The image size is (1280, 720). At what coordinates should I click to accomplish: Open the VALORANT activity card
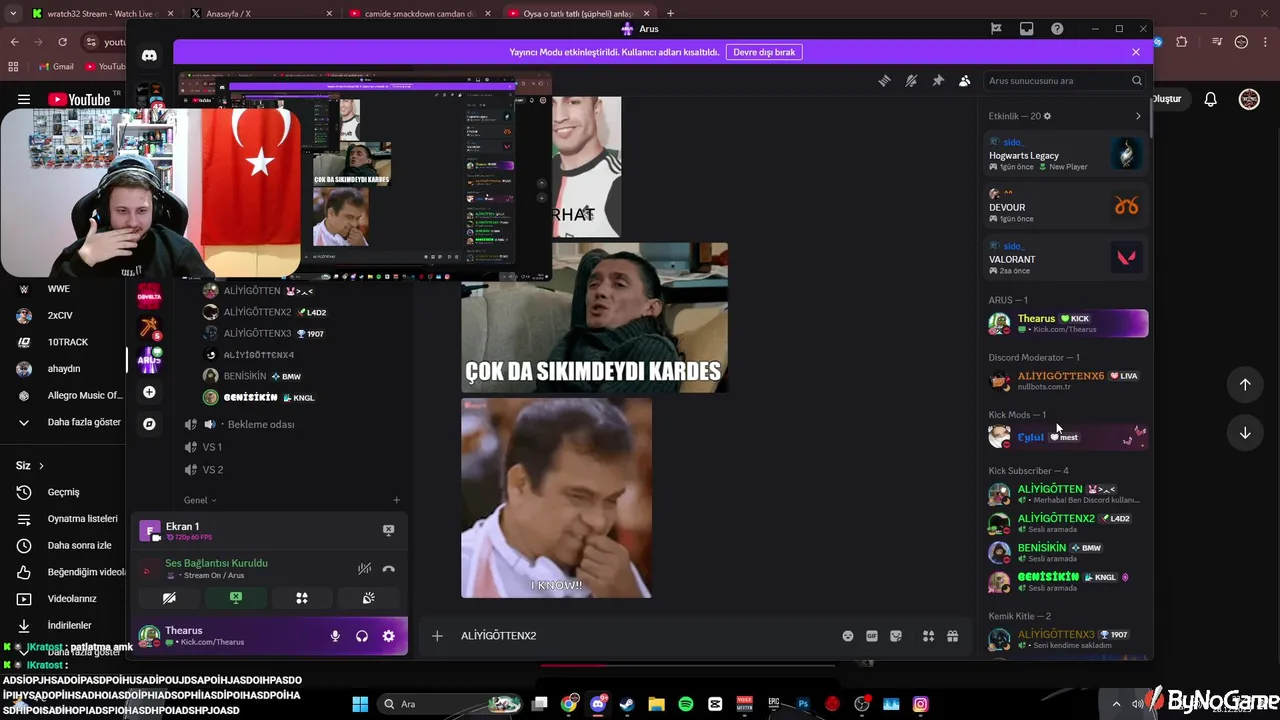1066,259
